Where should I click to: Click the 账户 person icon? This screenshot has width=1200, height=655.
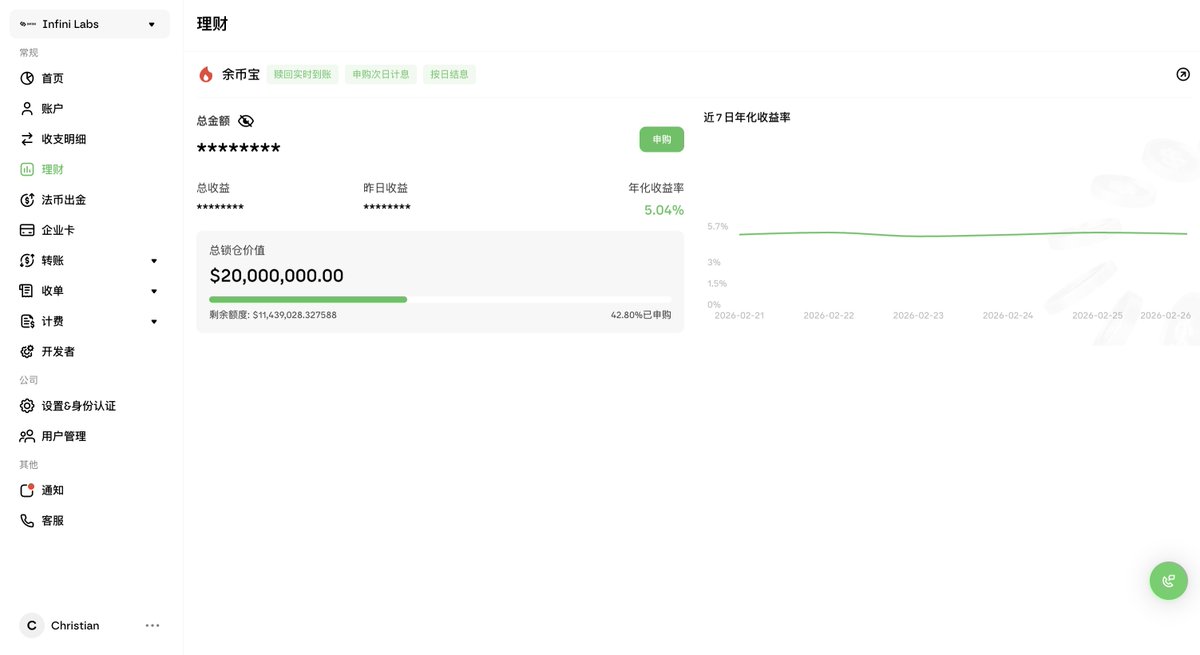click(27, 109)
